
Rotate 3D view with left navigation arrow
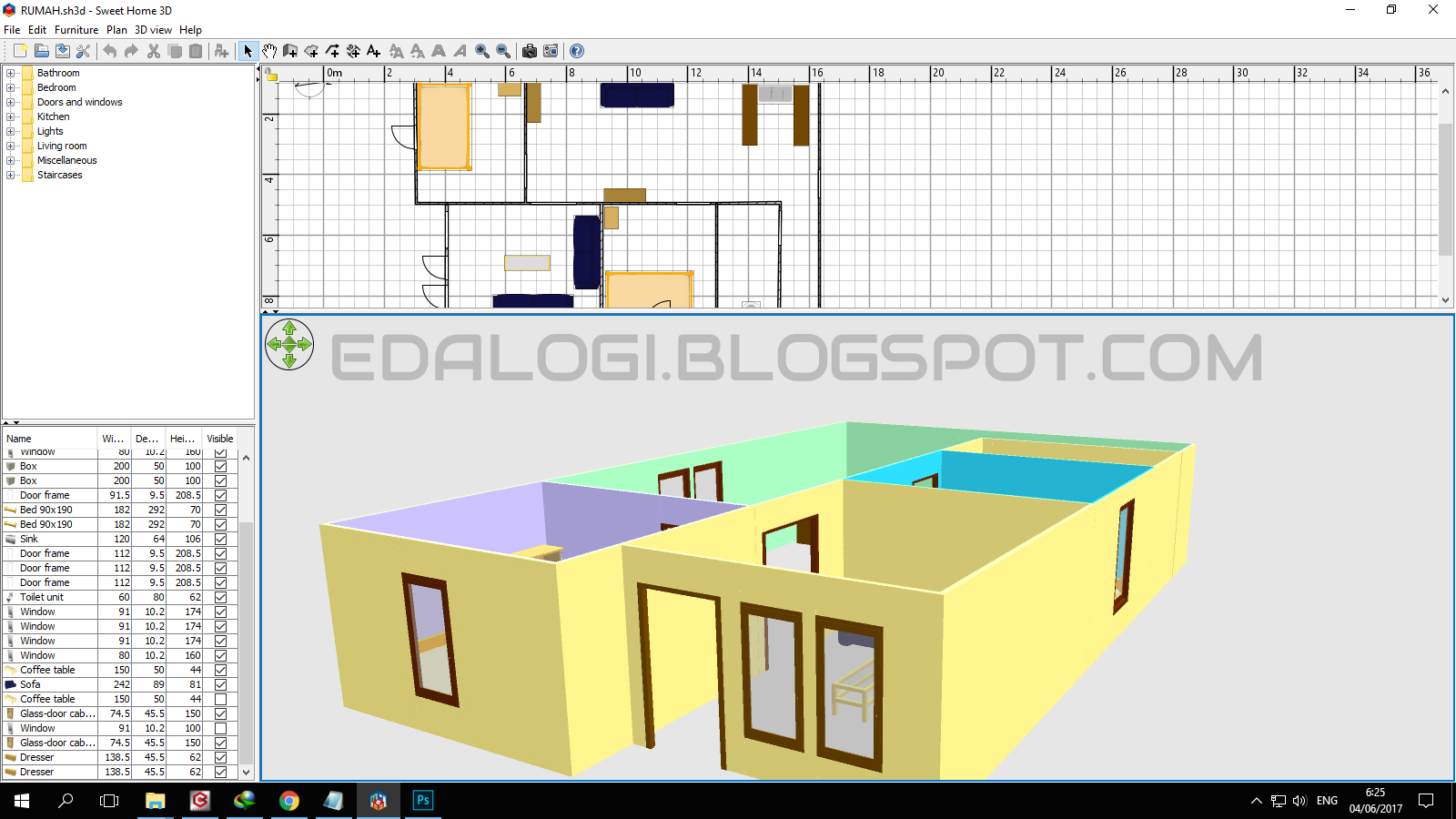[x=274, y=344]
